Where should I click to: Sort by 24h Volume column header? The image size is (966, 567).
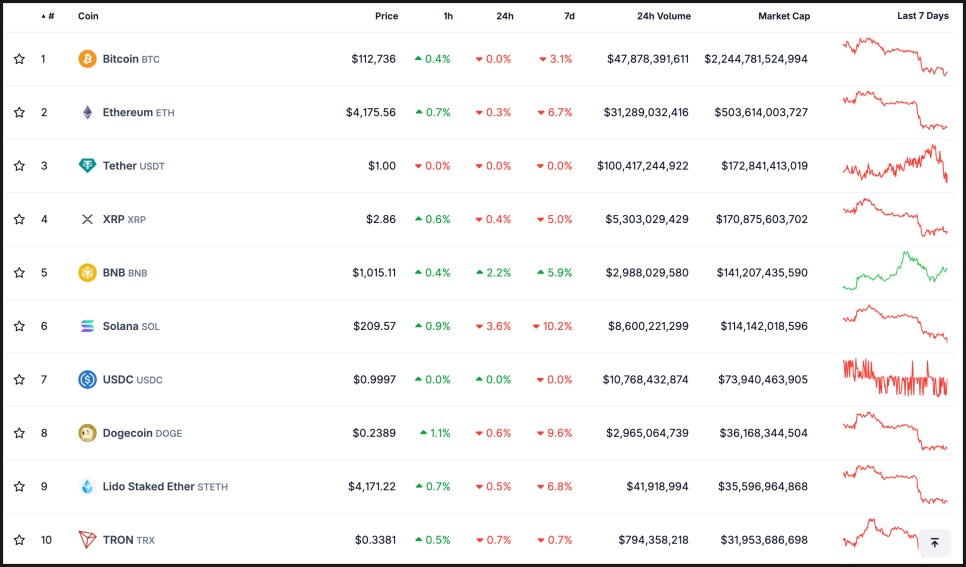pyautogui.click(x=664, y=17)
